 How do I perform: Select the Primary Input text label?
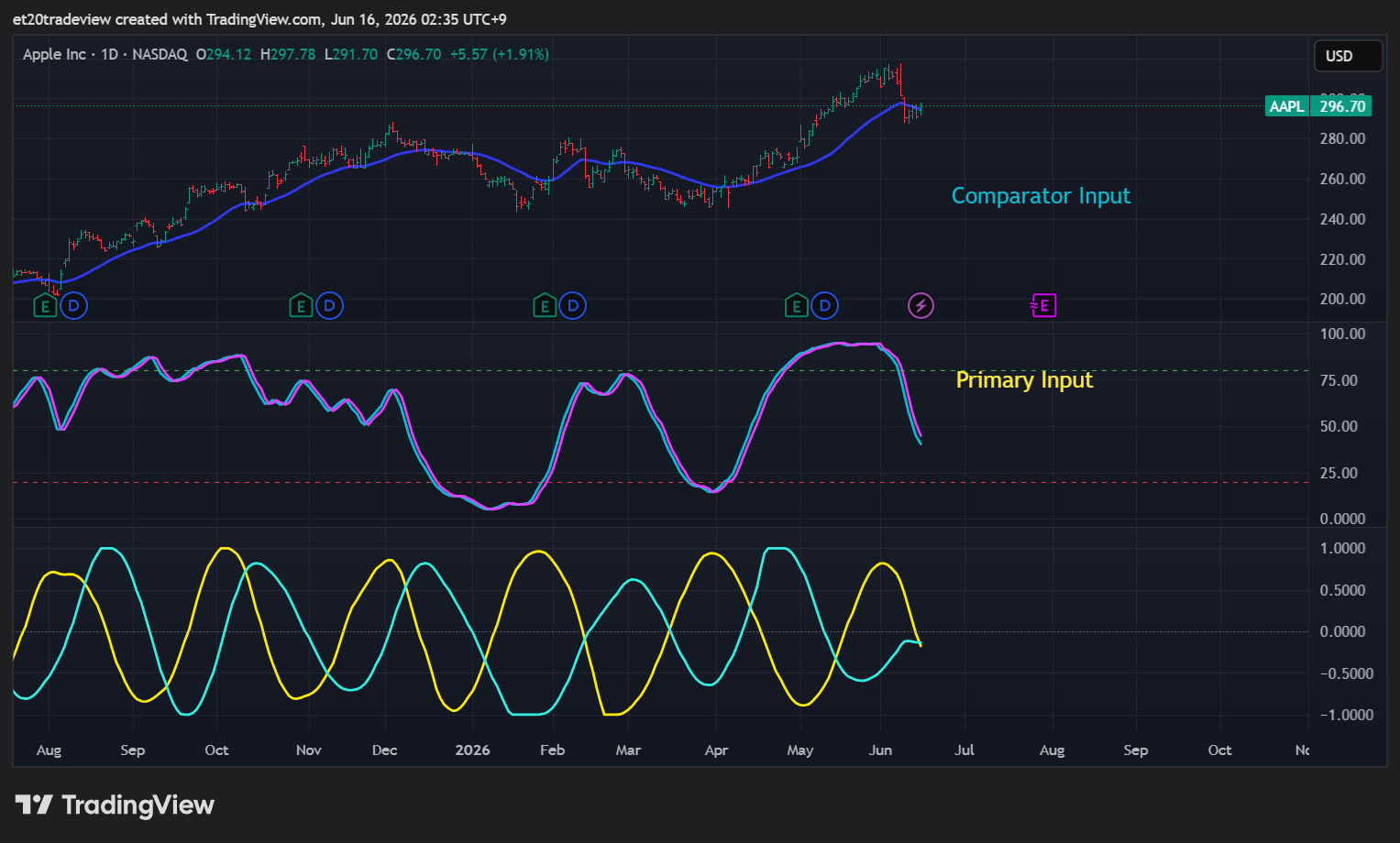click(x=1024, y=380)
